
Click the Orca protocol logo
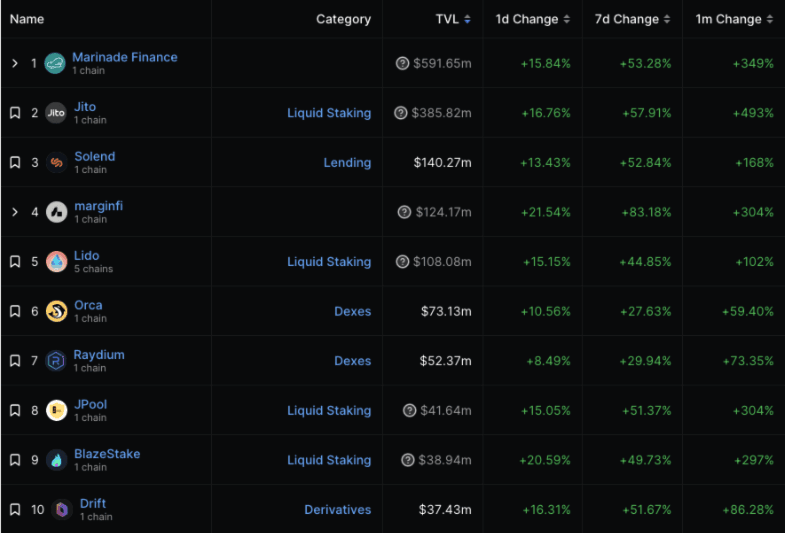coord(56,312)
